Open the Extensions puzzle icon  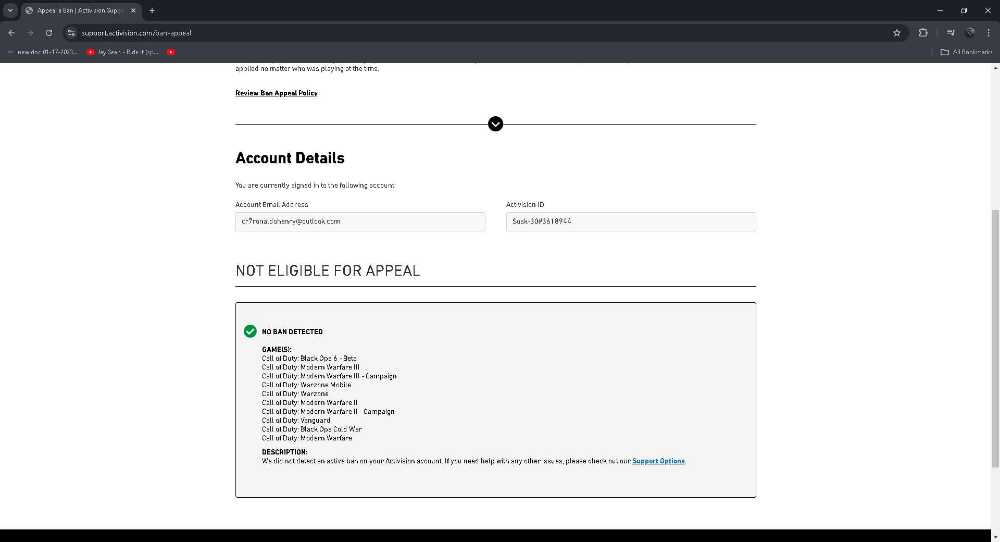coord(923,33)
